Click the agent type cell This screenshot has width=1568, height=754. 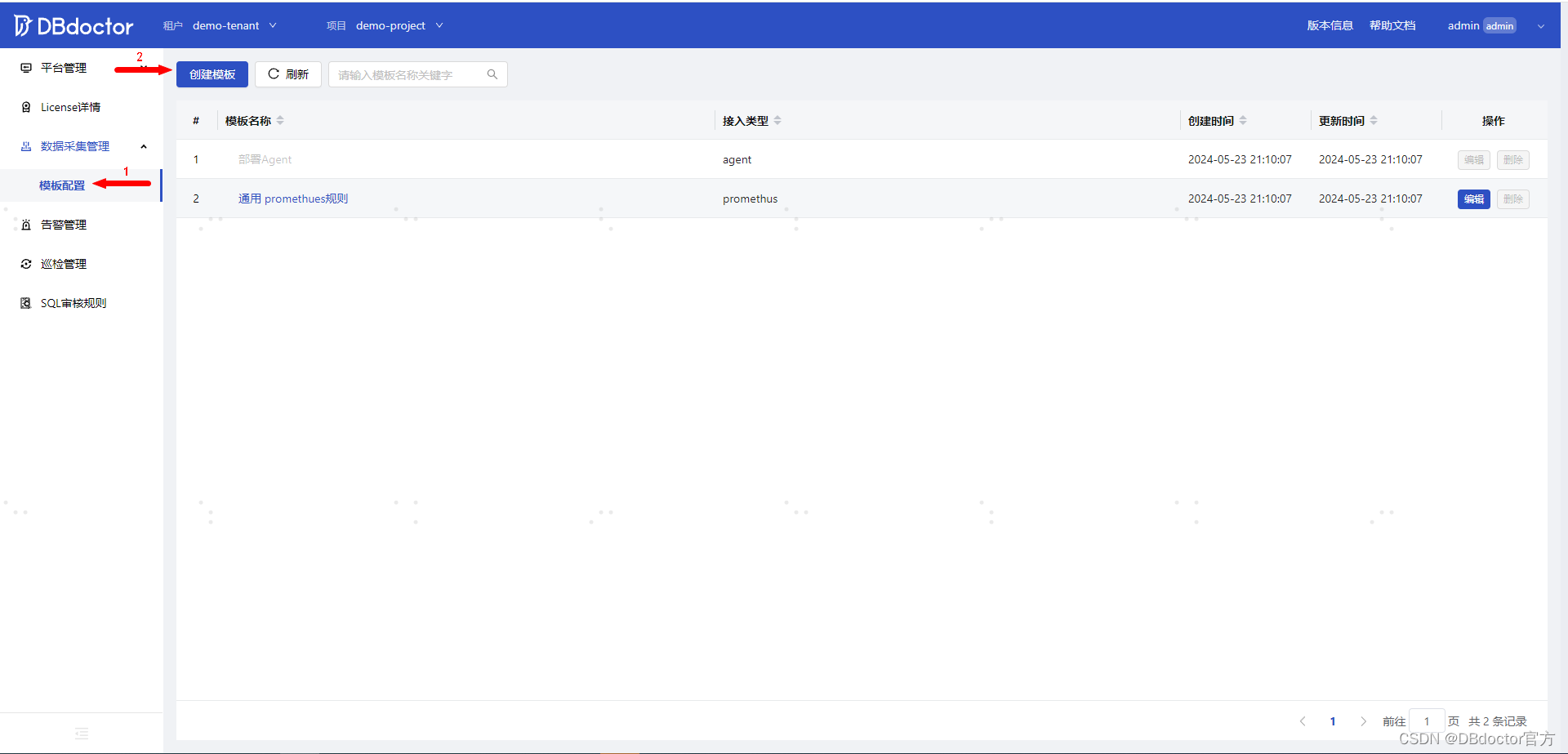coord(737,159)
